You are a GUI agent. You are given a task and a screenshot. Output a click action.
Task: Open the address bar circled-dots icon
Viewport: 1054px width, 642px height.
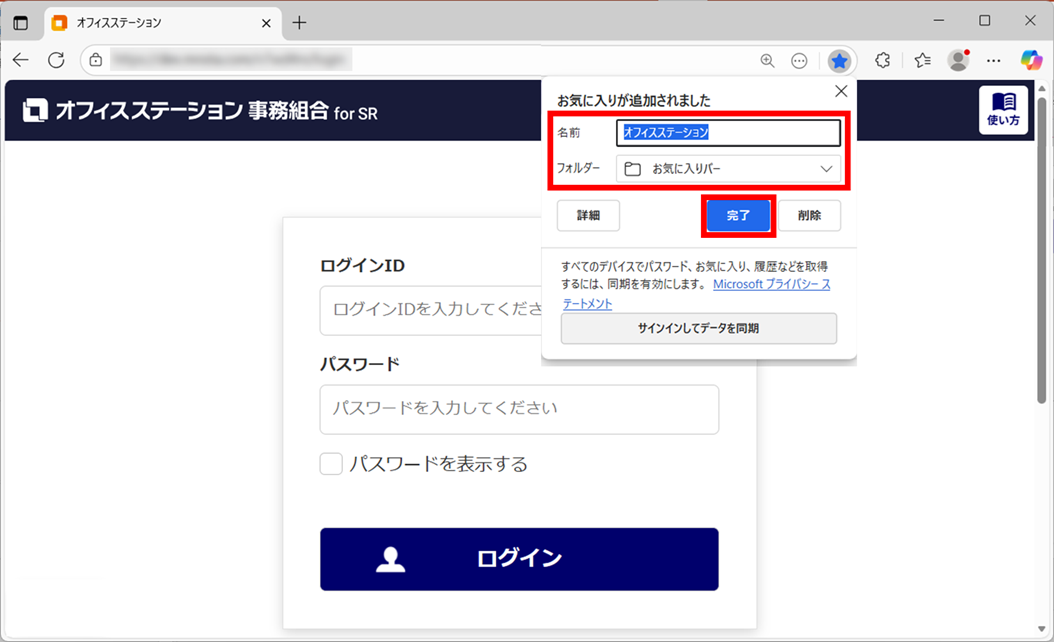click(x=799, y=61)
